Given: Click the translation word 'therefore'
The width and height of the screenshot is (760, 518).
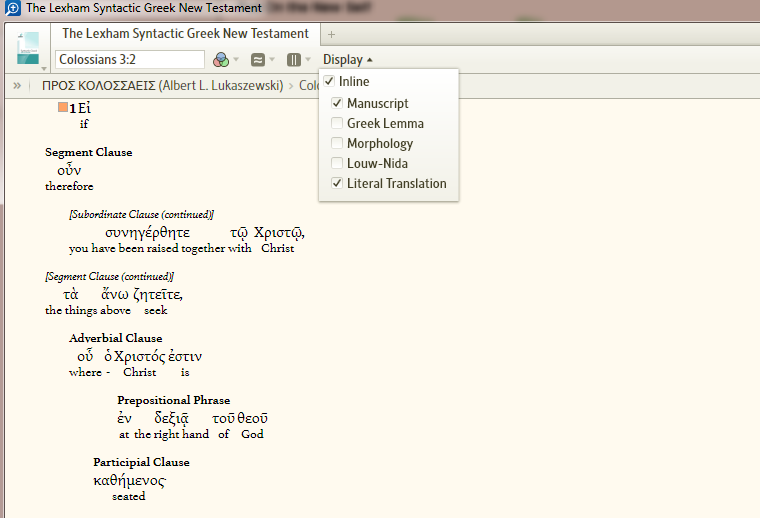Looking at the screenshot, I should [x=69, y=187].
